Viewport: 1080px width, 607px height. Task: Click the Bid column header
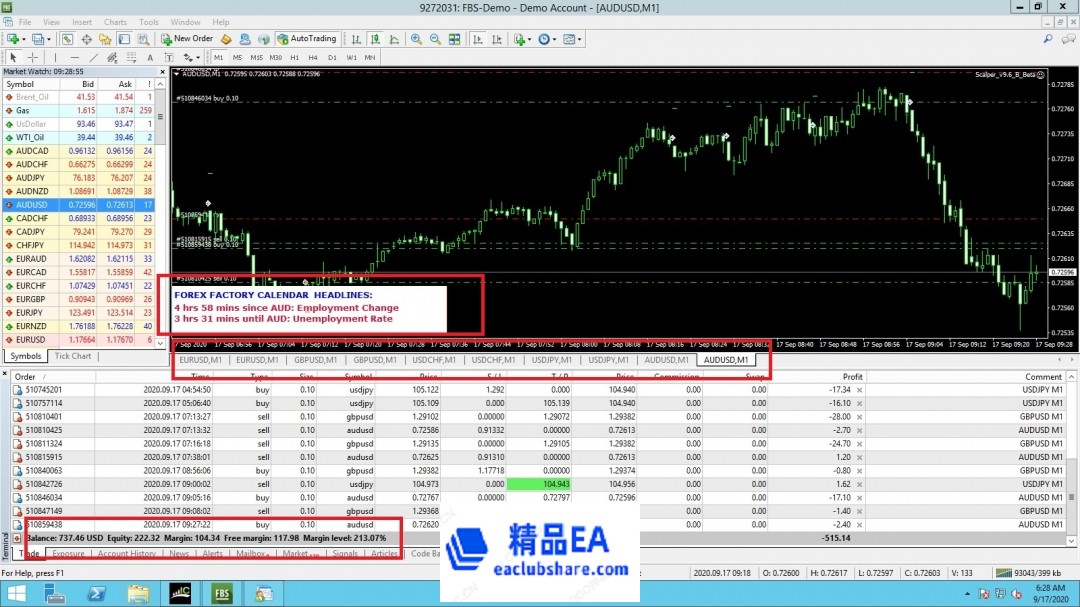[87, 84]
